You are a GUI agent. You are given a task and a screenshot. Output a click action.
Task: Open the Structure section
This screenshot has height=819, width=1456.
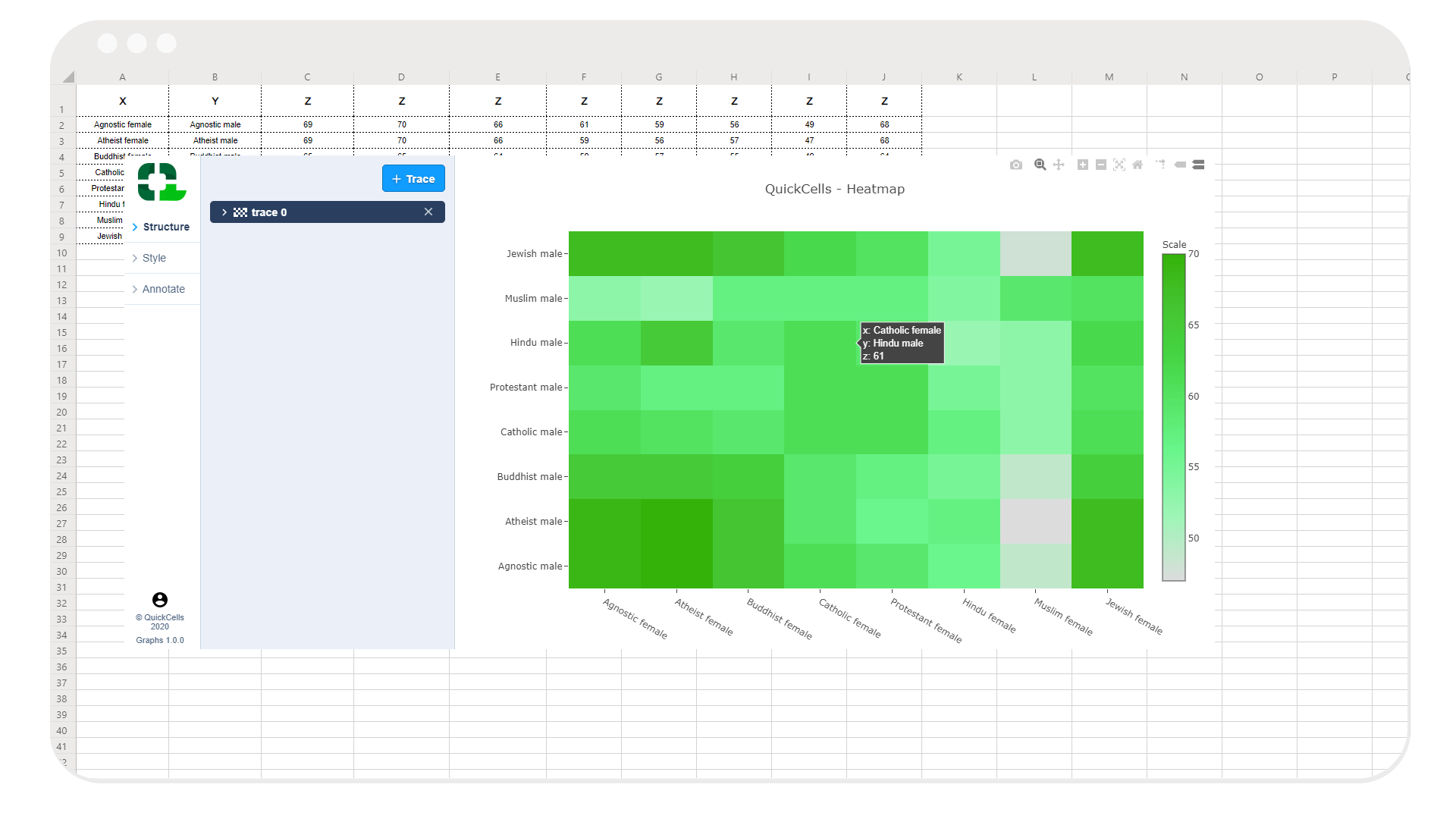pos(165,227)
